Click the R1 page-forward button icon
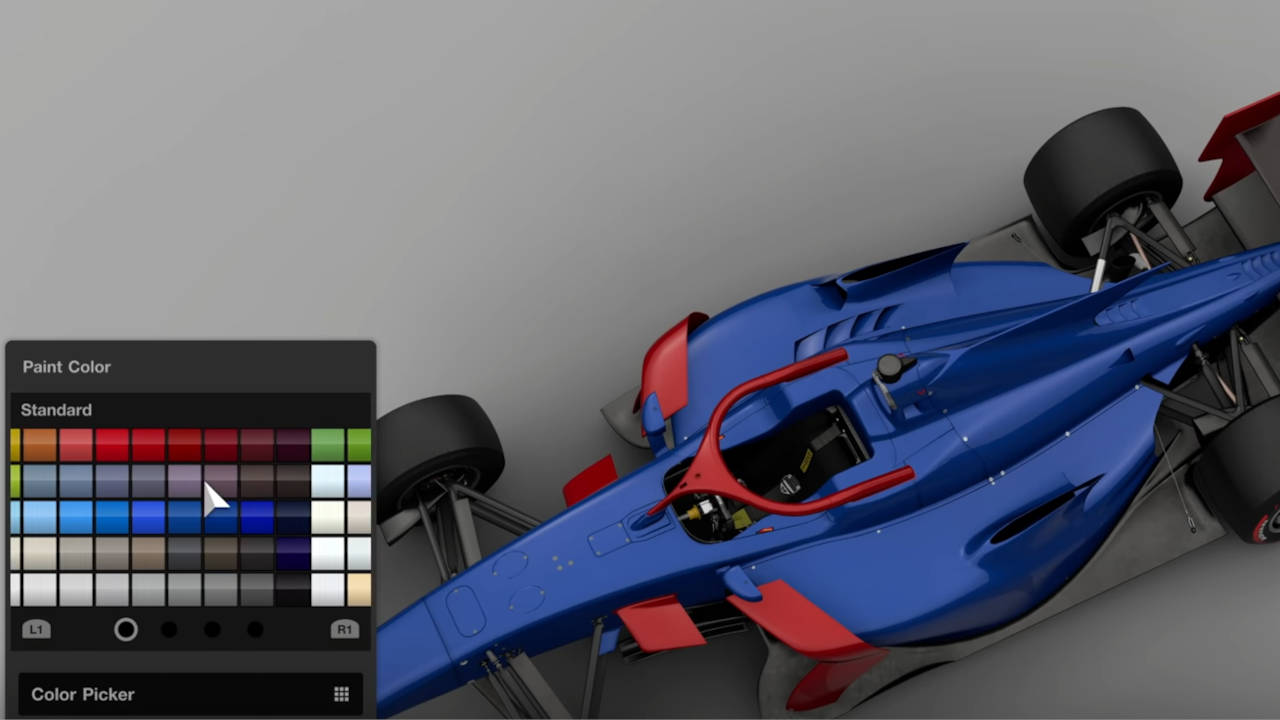The image size is (1280, 720). click(345, 629)
